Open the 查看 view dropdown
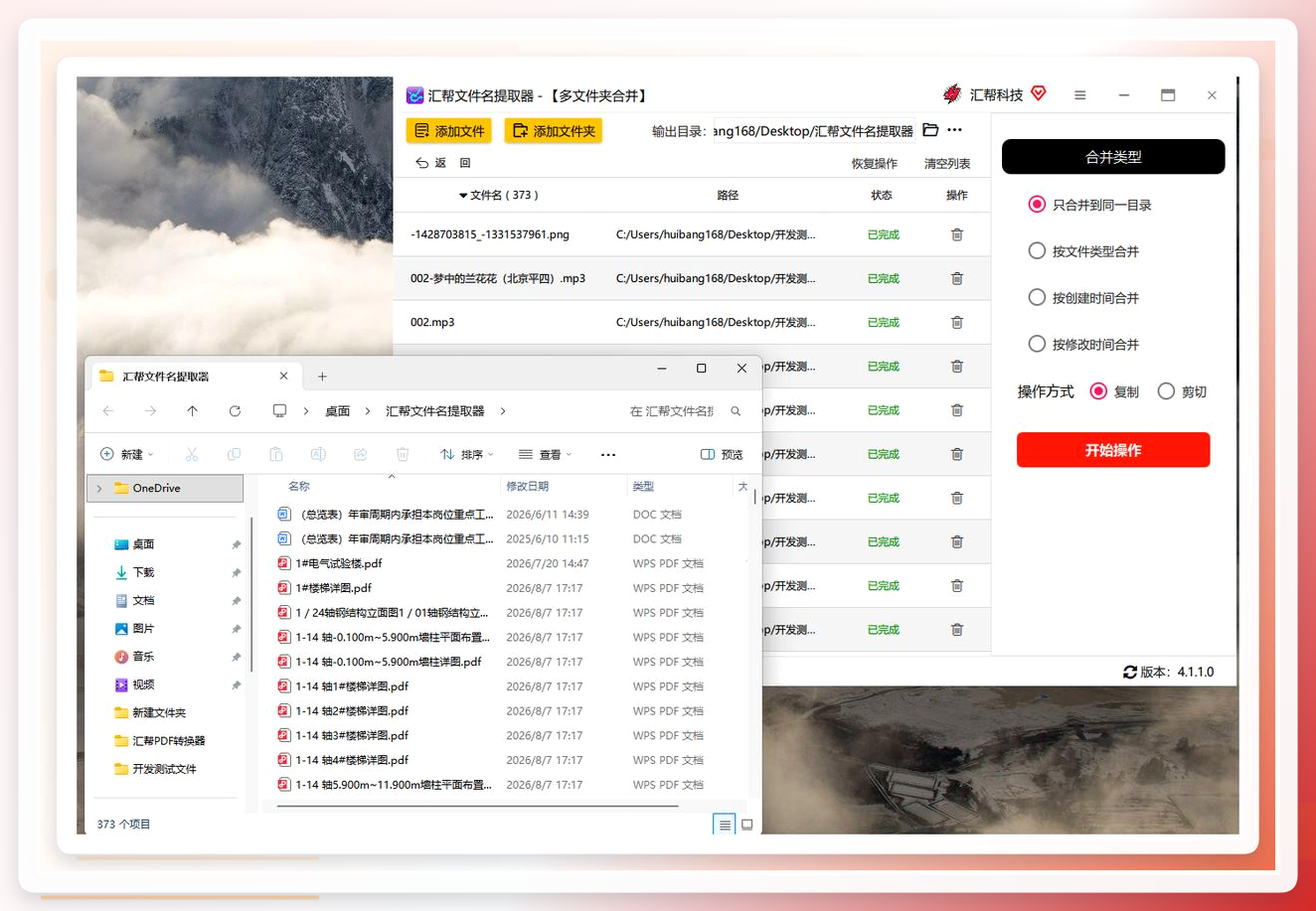The image size is (1316, 911). point(546,454)
